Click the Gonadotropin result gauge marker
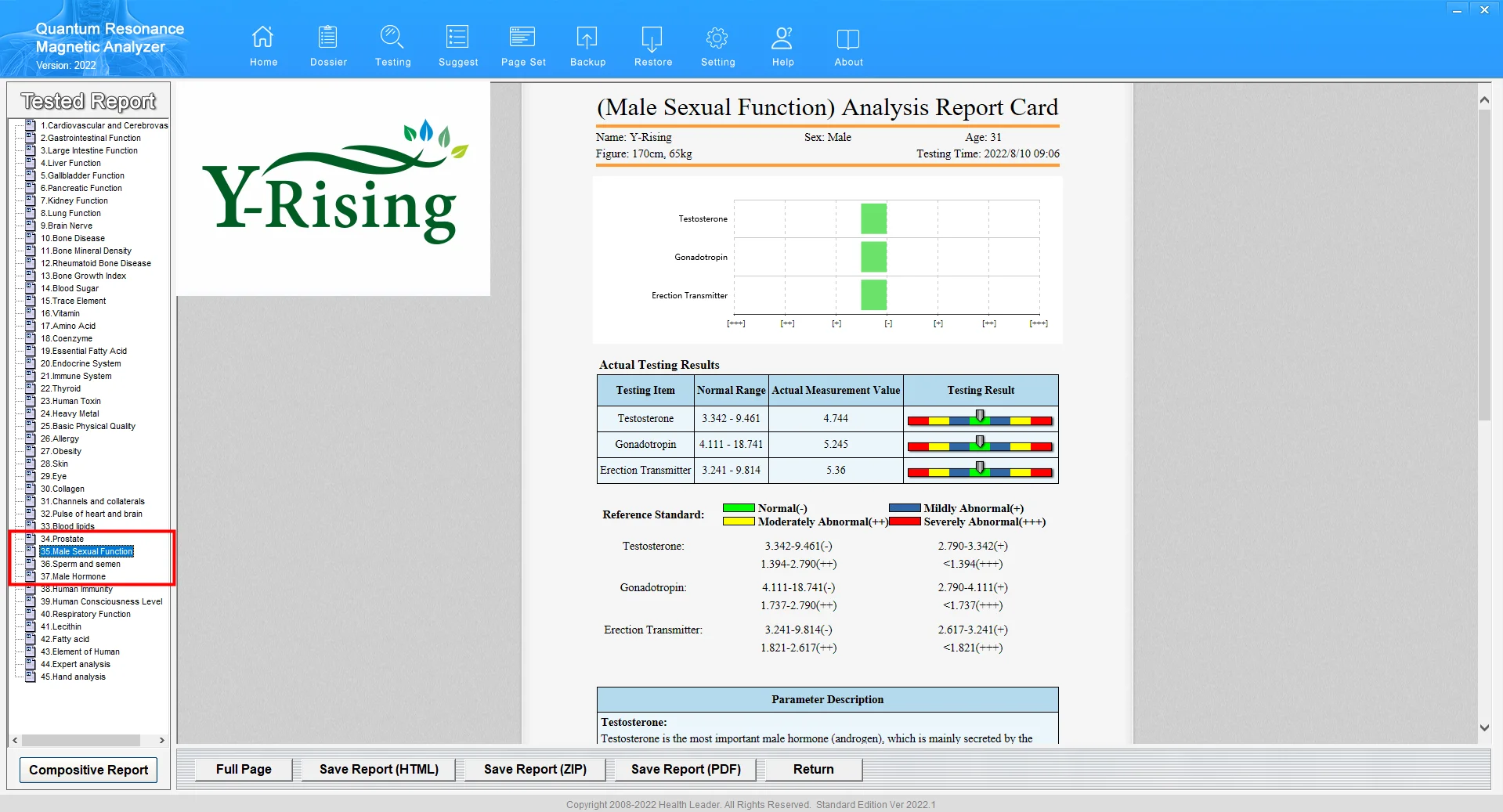Screen dimensions: 1503x812 click(x=980, y=442)
